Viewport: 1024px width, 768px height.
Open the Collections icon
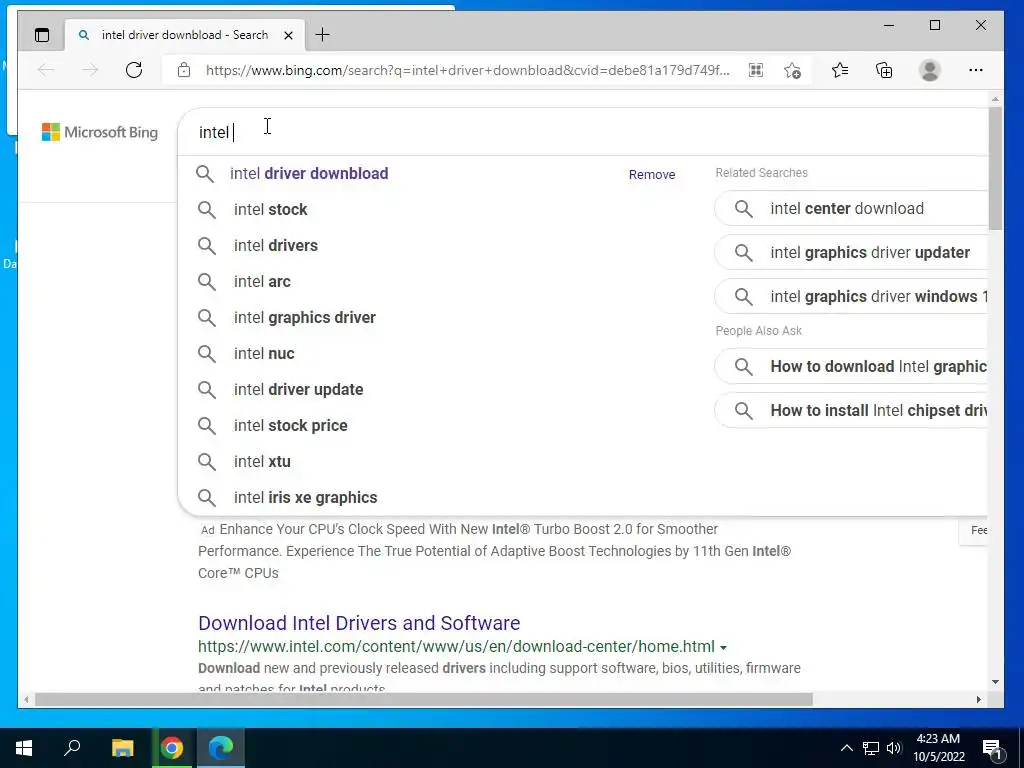(x=884, y=70)
